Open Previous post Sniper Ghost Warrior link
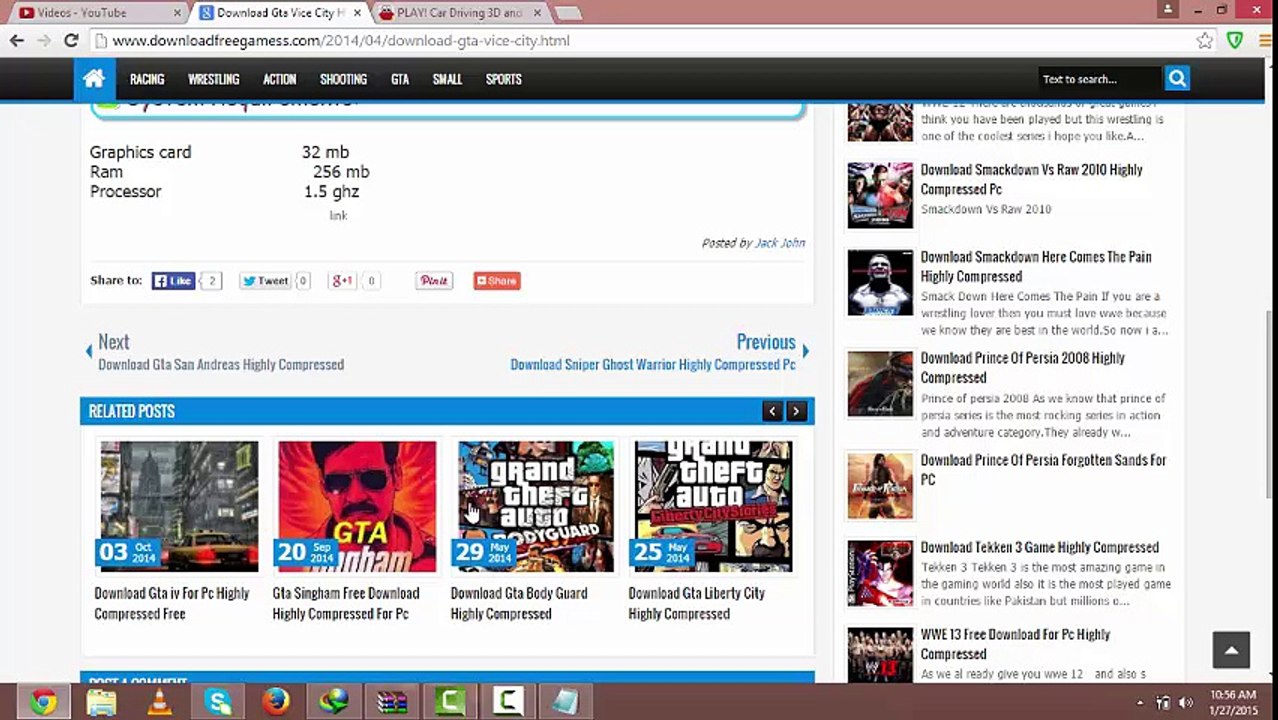The width and height of the screenshot is (1278, 720). [653, 365]
